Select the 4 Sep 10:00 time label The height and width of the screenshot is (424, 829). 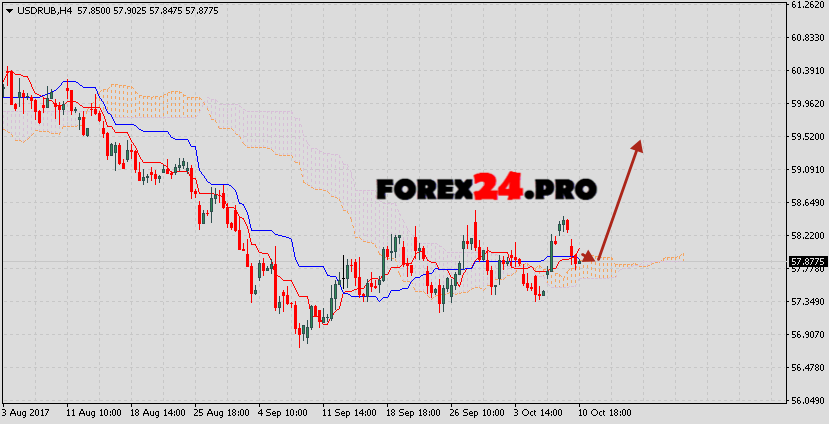(282, 411)
